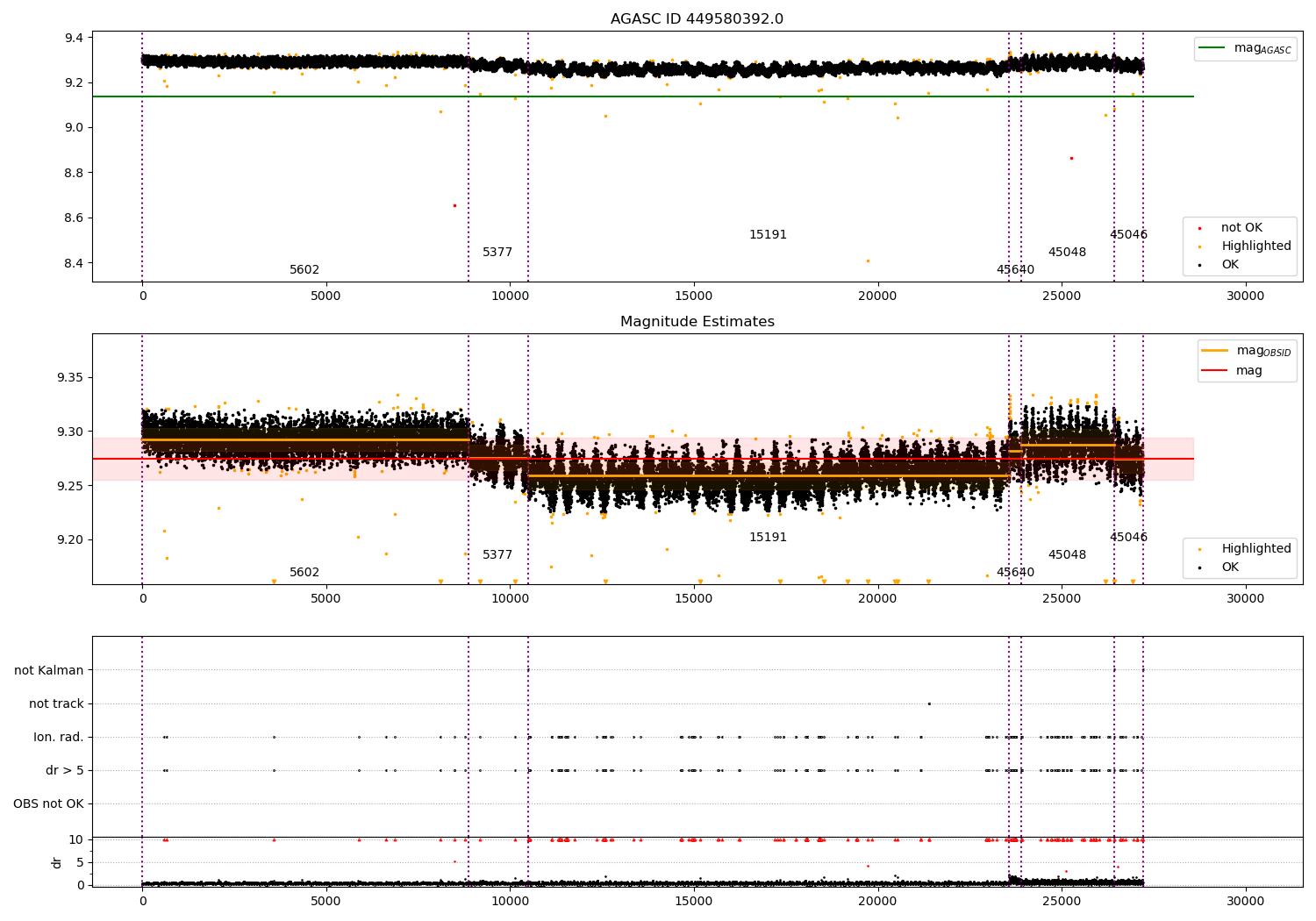Click the 'Magnitude Estimates' plot title
This screenshot has height=921, width=1316.
[697, 322]
